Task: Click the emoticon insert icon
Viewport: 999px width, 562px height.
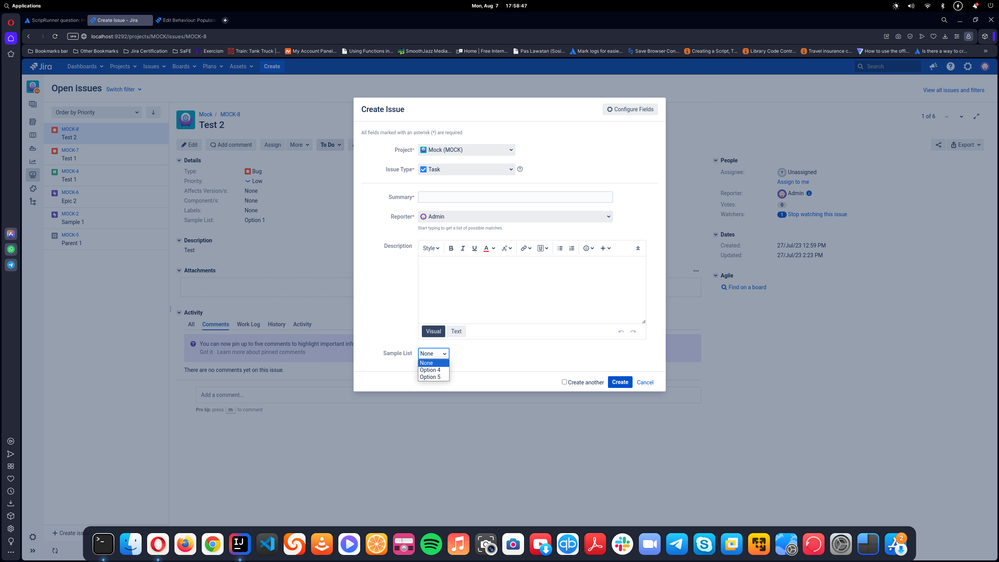Action: 588,249
